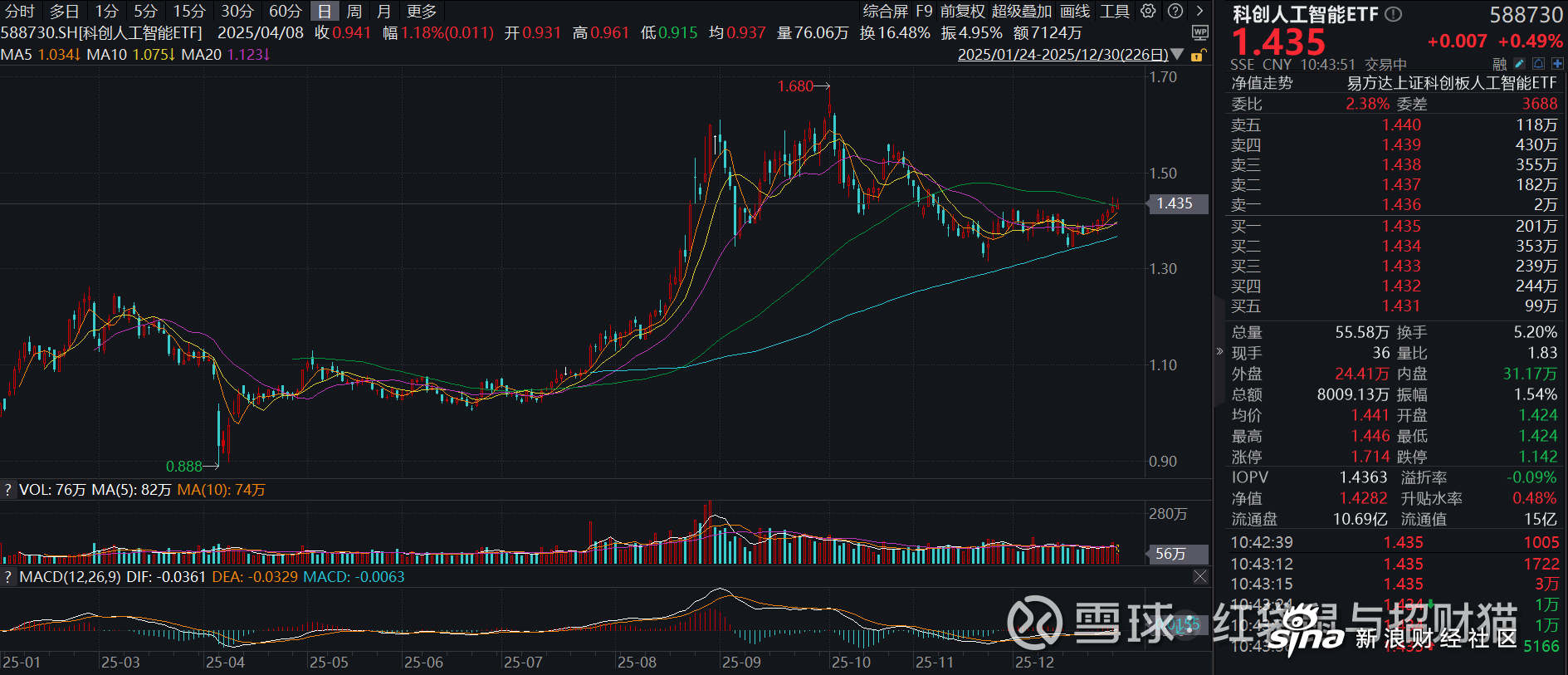Open the 画线 drawing tools
Image resolution: width=1568 pixels, height=675 pixels.
pos(1075,11)
